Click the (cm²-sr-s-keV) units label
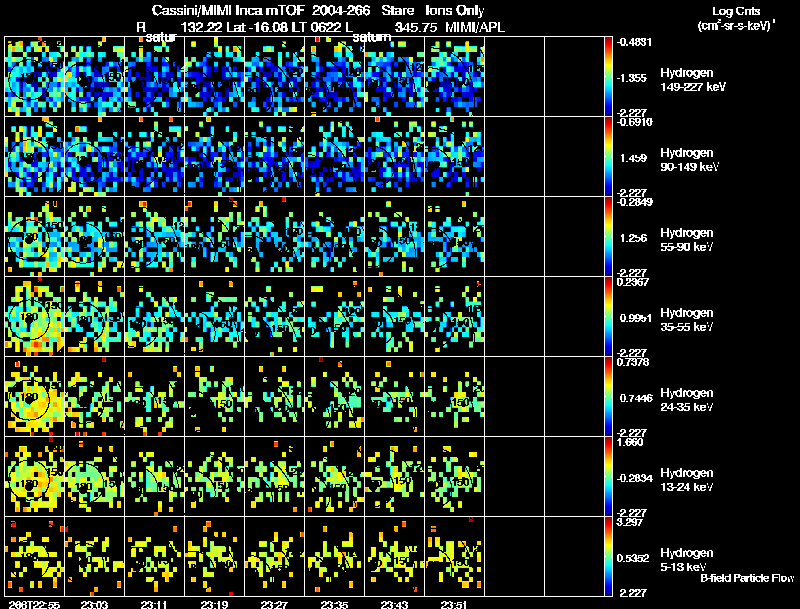This screenshot has height=609, width=800. click(736, 25)
